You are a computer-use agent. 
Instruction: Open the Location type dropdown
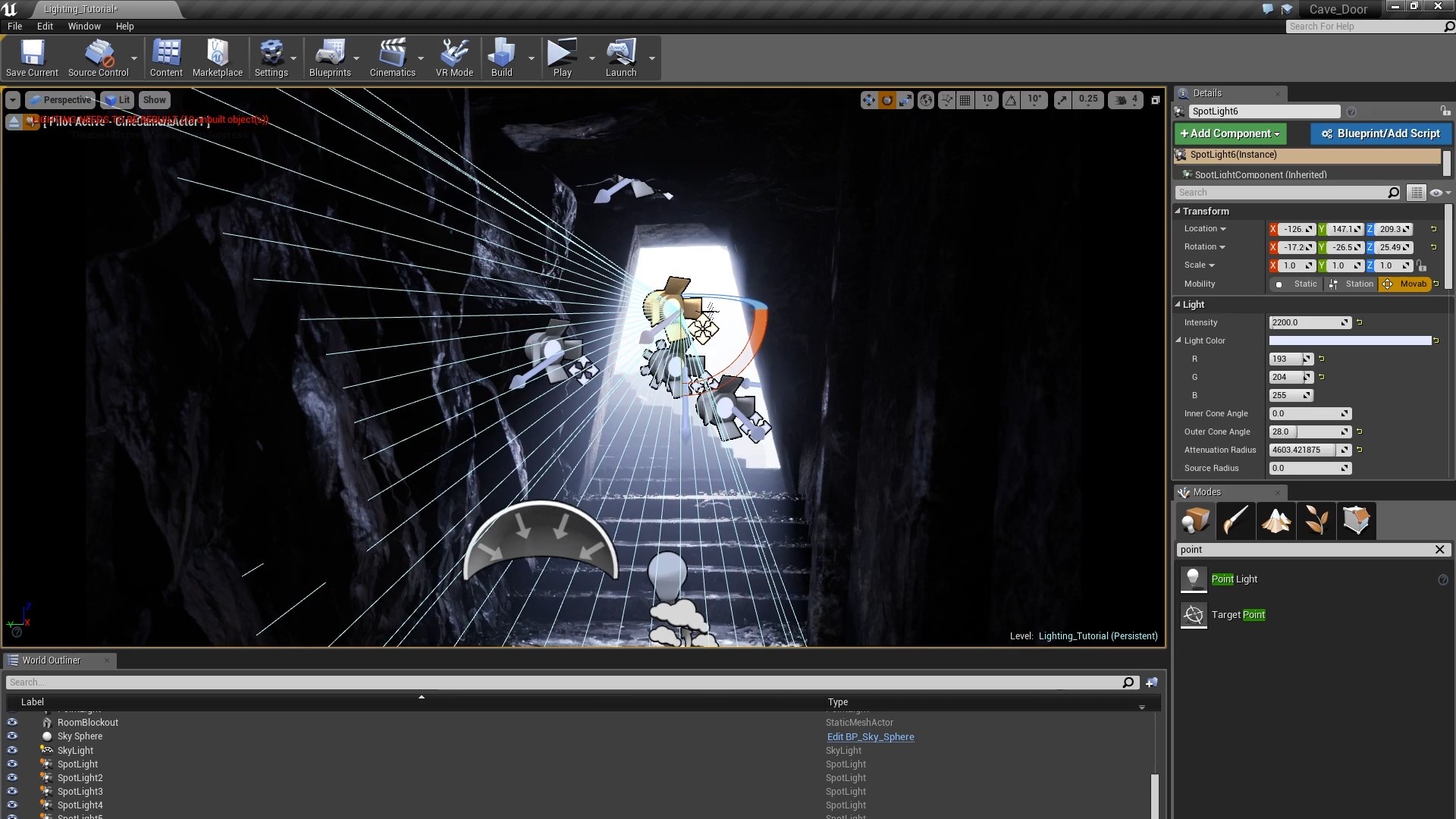tap(1205, 229)
